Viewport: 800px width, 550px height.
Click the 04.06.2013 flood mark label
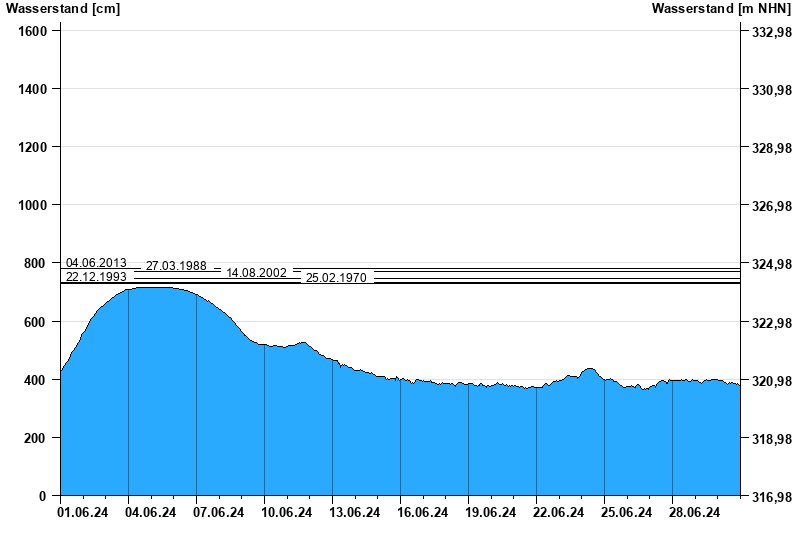tap(96, 263)
